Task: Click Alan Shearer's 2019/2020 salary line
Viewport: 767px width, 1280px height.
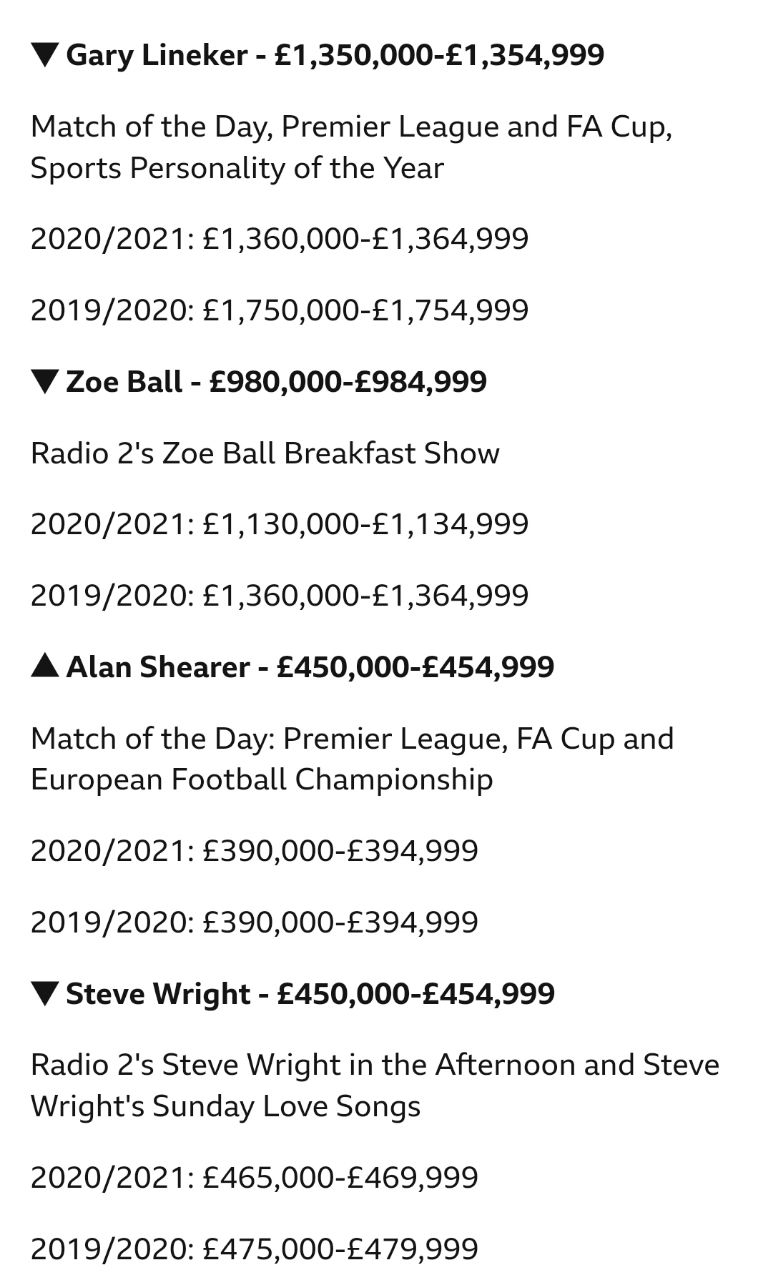Action: tap(255, 922)
